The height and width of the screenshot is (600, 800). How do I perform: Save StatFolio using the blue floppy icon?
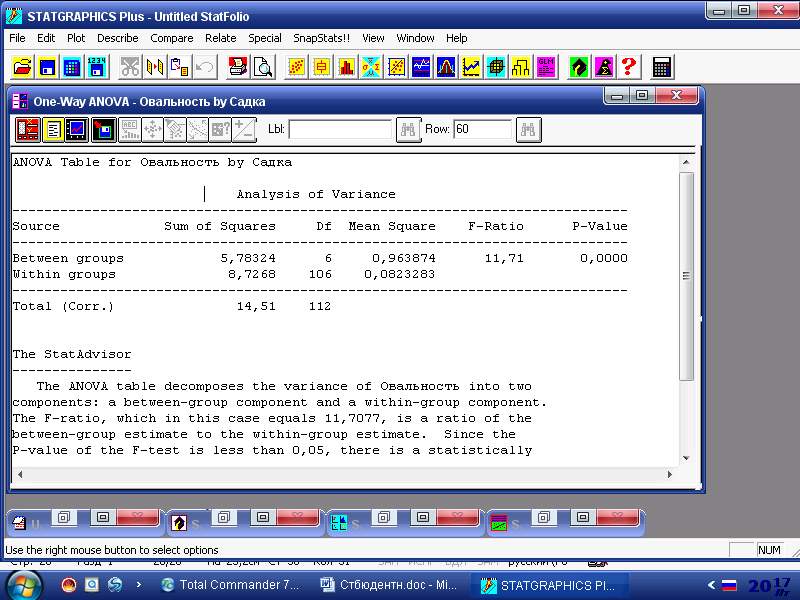coord(47,67)
